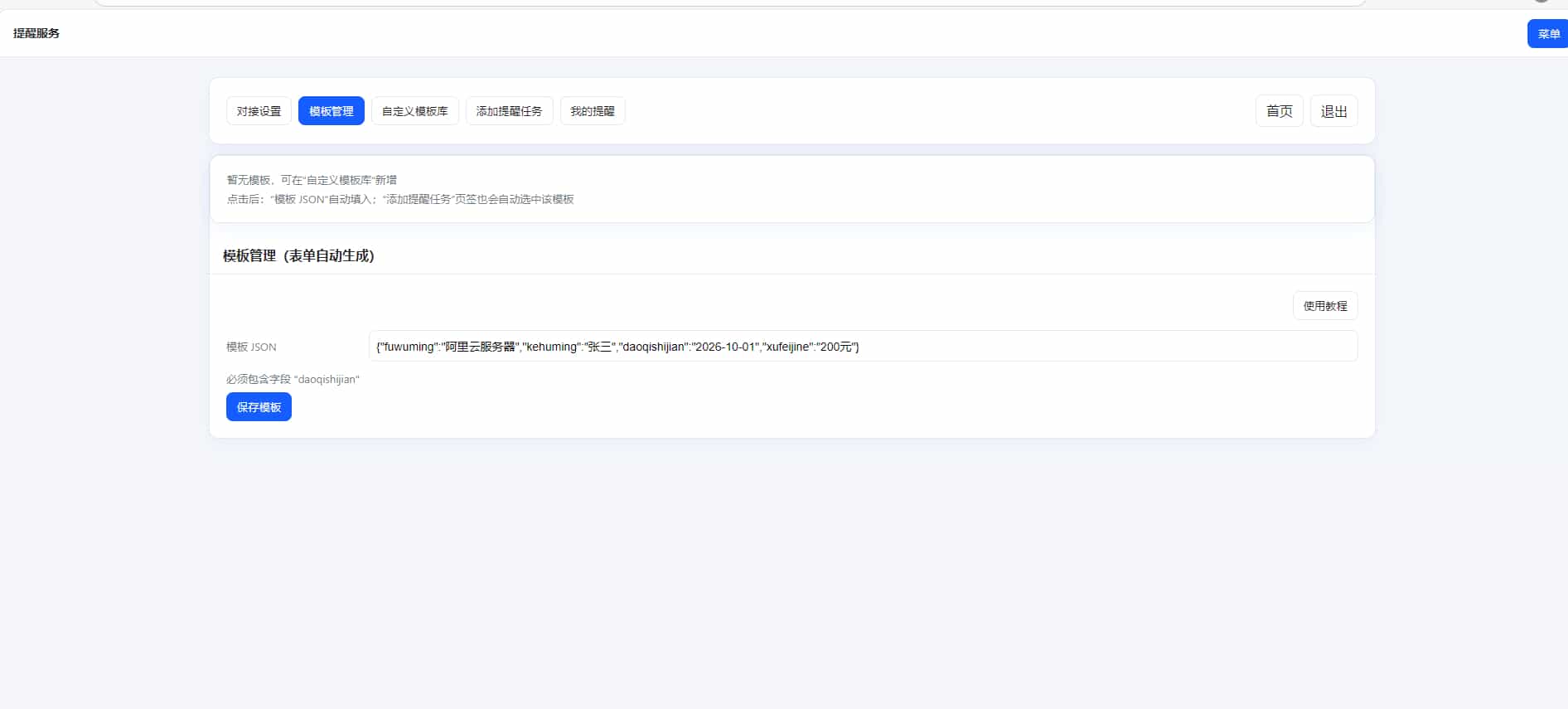Go to the 添加提醒任务 tab
Screen dimensions: 1568x709
[x=509, y=111]
